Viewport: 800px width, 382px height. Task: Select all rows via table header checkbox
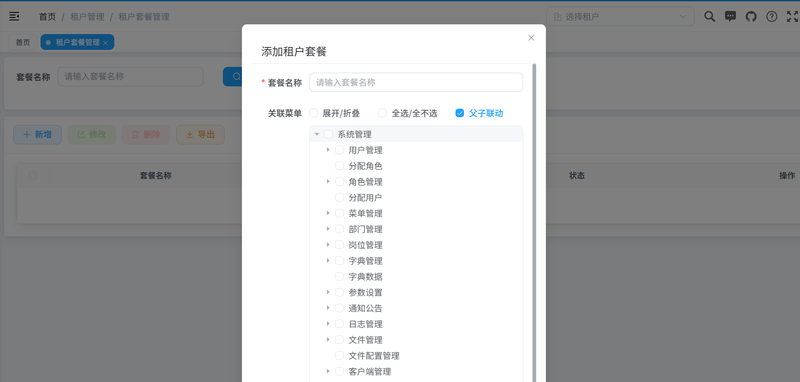(x=33, y=175)
